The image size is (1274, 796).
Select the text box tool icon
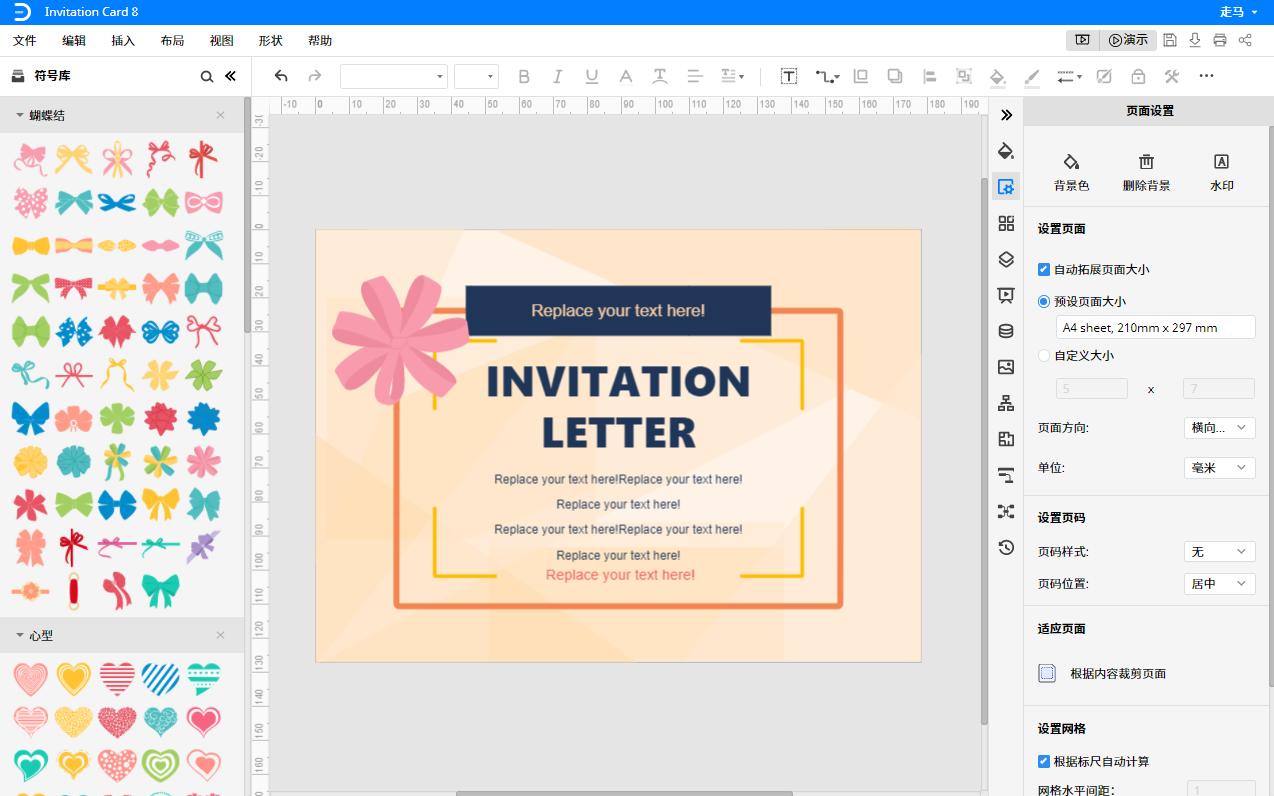(789, 76)
